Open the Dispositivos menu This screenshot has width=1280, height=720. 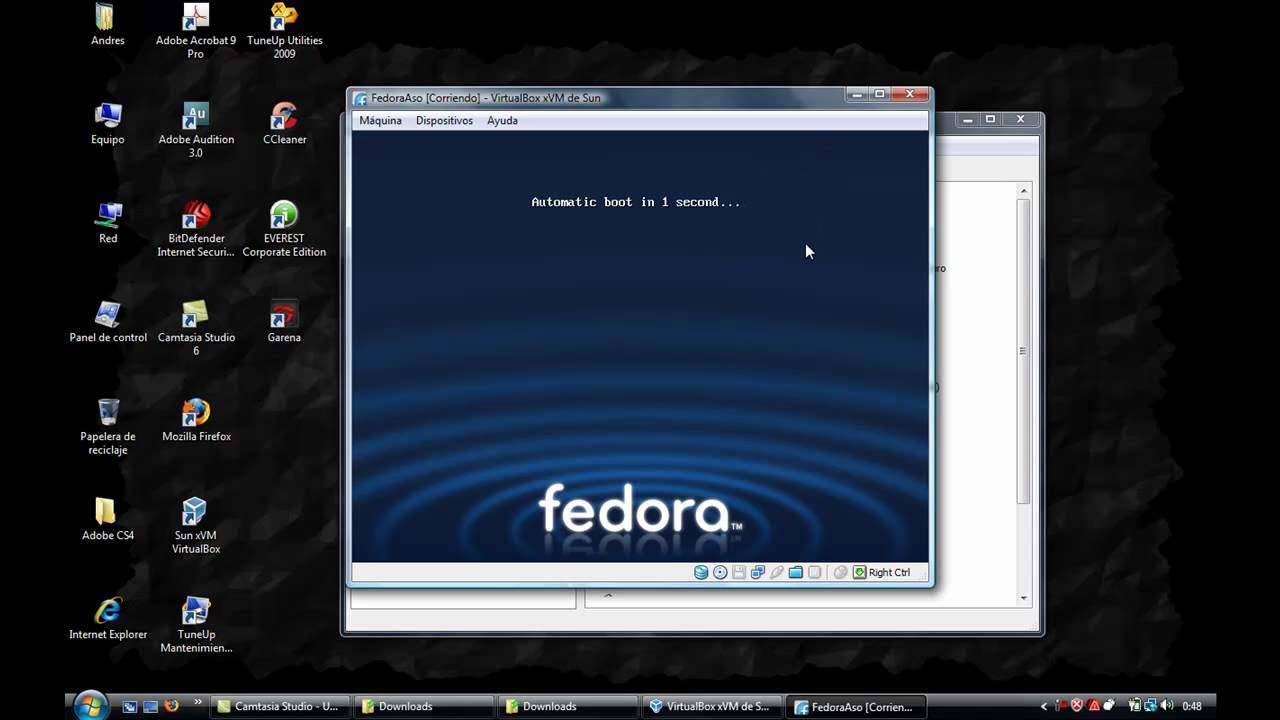[444, 120]
